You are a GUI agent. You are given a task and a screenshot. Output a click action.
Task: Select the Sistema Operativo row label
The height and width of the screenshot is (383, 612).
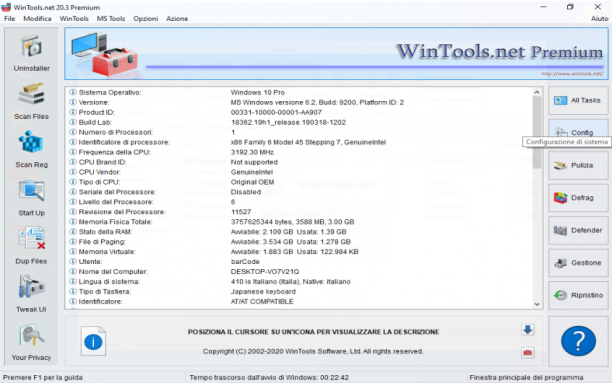tap(110, 93)
